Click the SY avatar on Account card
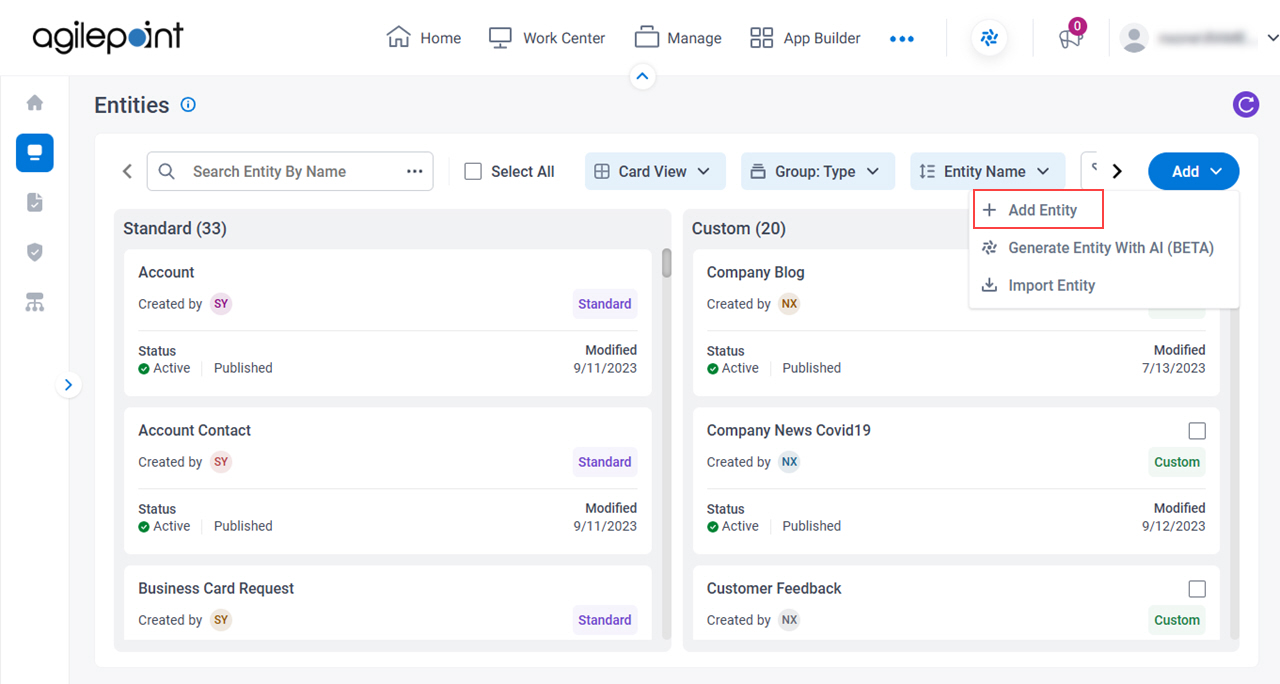 tap(221, 304)
